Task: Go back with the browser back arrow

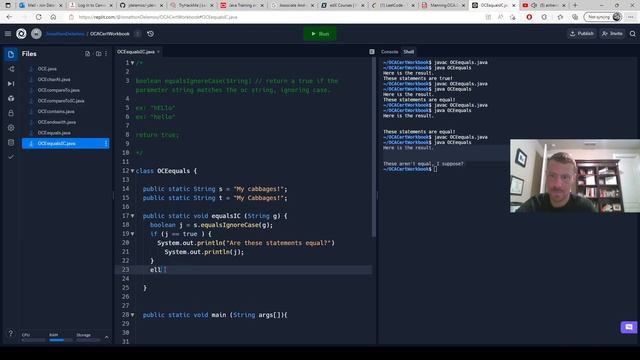Action: 9,17
